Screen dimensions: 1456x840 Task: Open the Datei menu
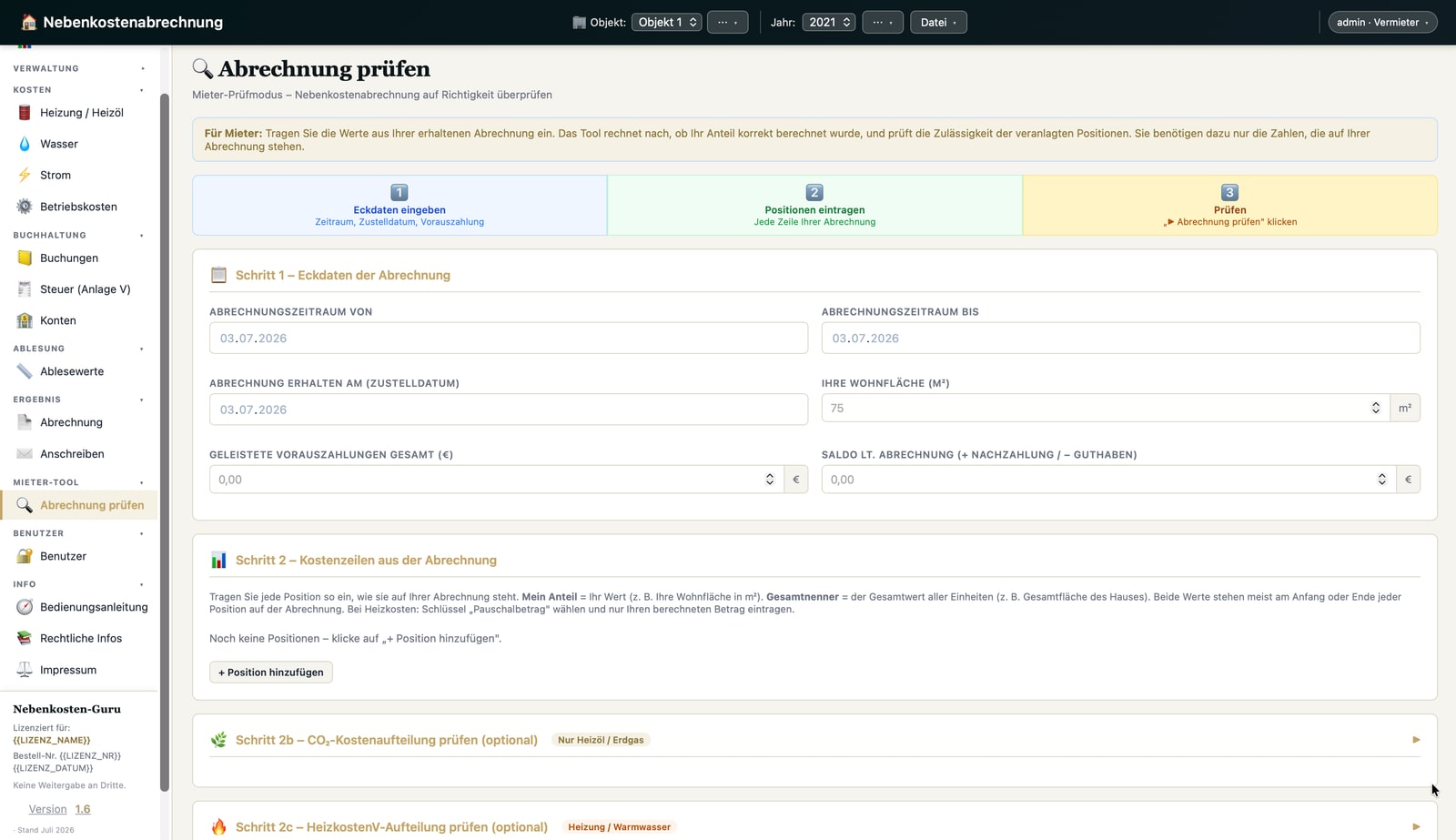click(x=938, y=22)
